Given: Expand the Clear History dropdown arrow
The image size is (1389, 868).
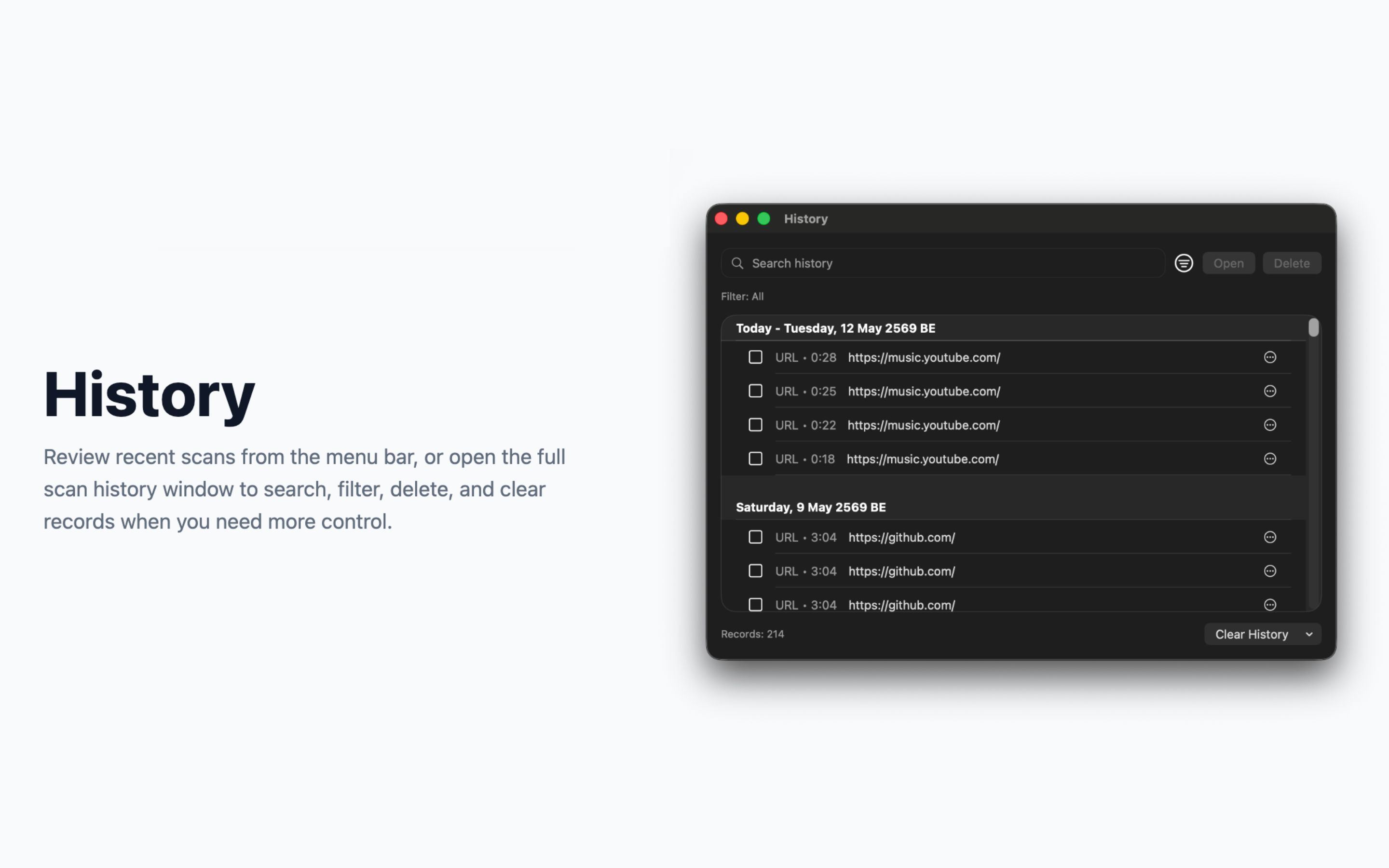Looking at the screenshot, I should click(1309, 634).
